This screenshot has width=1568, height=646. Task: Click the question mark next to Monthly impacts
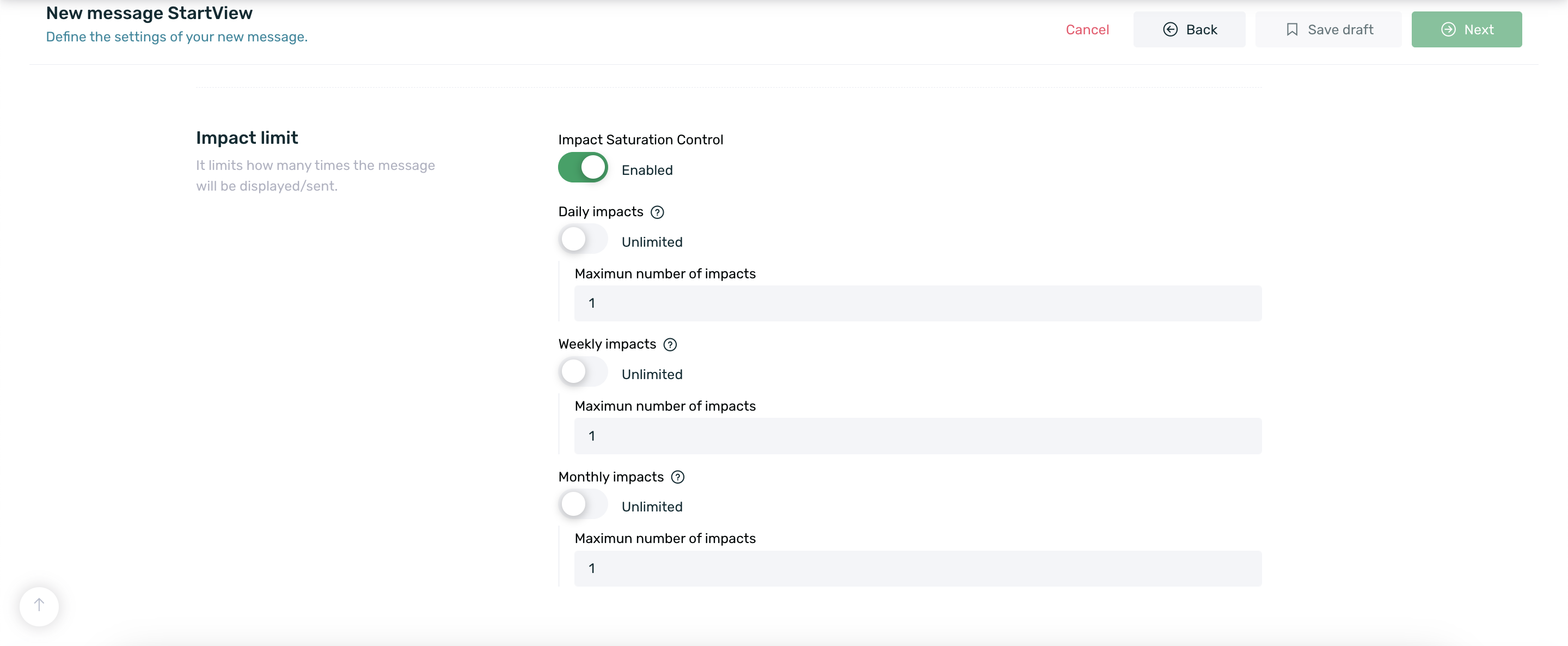click(x=677, y=477)
